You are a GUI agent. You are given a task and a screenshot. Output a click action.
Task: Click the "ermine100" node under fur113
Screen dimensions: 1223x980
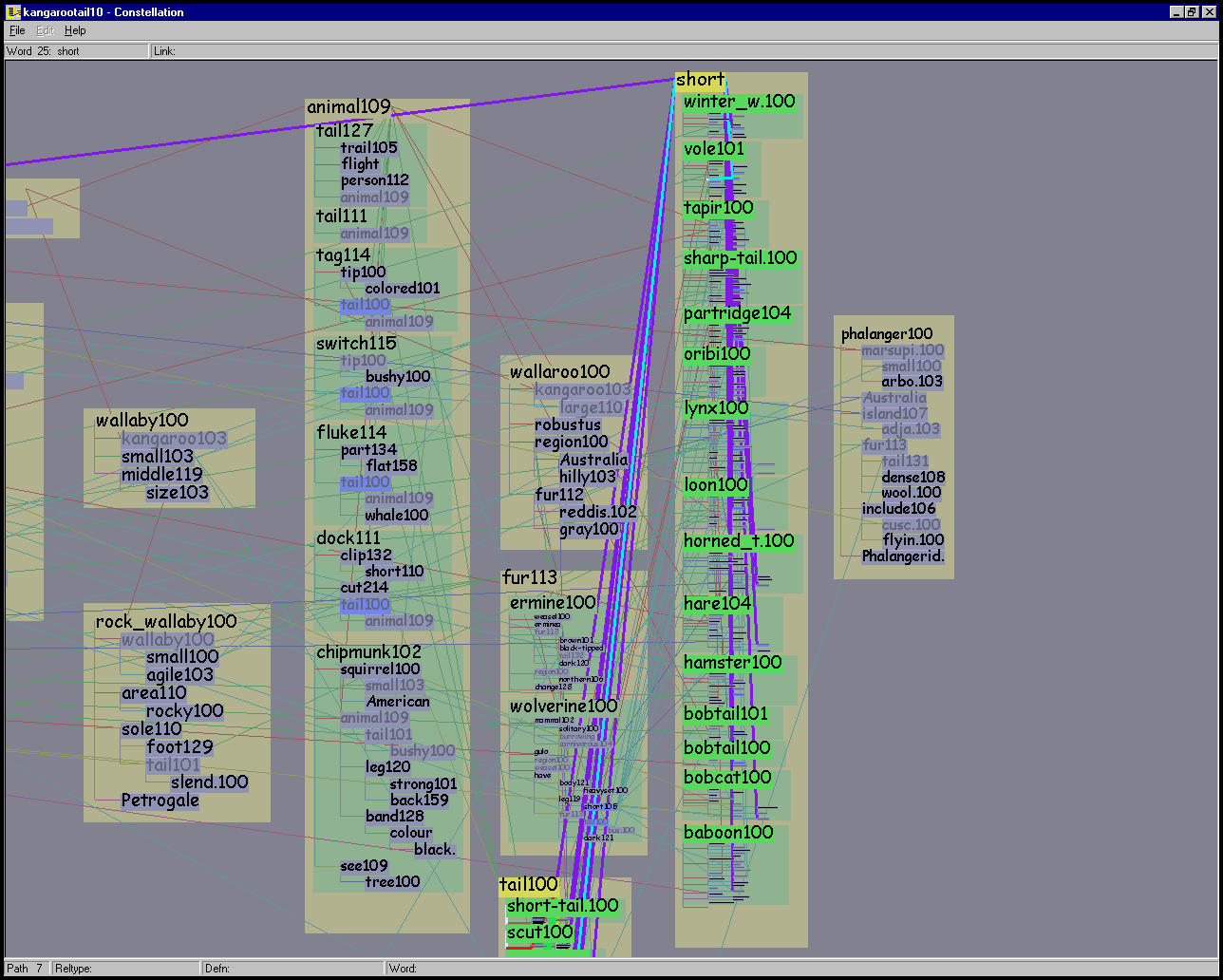[553, 603]
